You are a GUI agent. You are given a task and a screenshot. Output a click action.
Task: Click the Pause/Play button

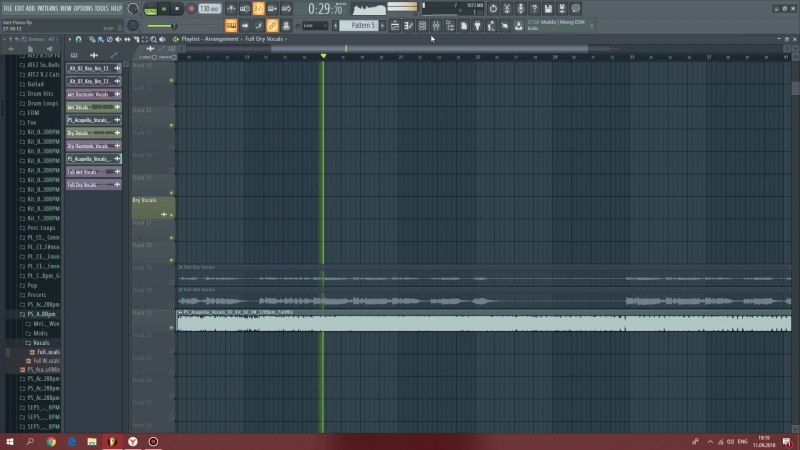(x=164, y=9)
